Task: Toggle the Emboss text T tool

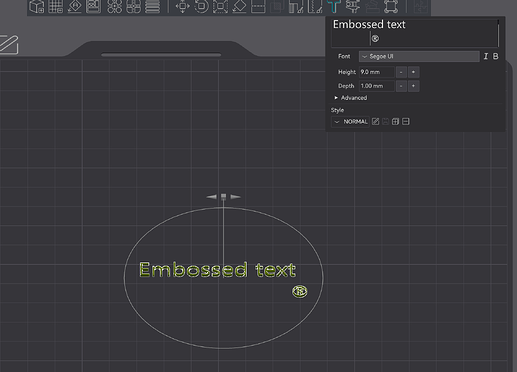Action: point(333,6)
